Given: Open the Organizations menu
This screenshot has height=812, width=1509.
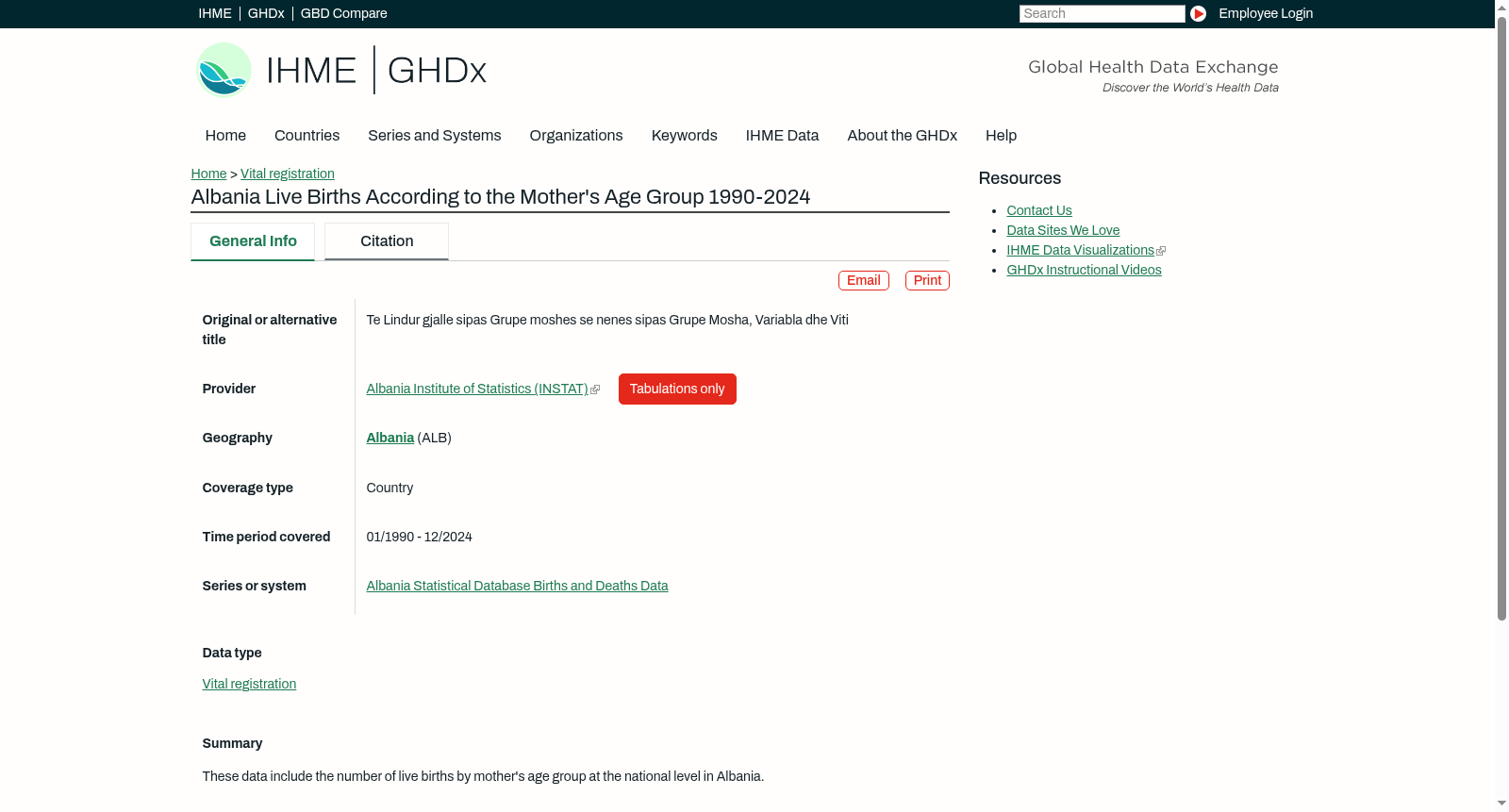Looking at the screenshot, I should tap(576, 136).
